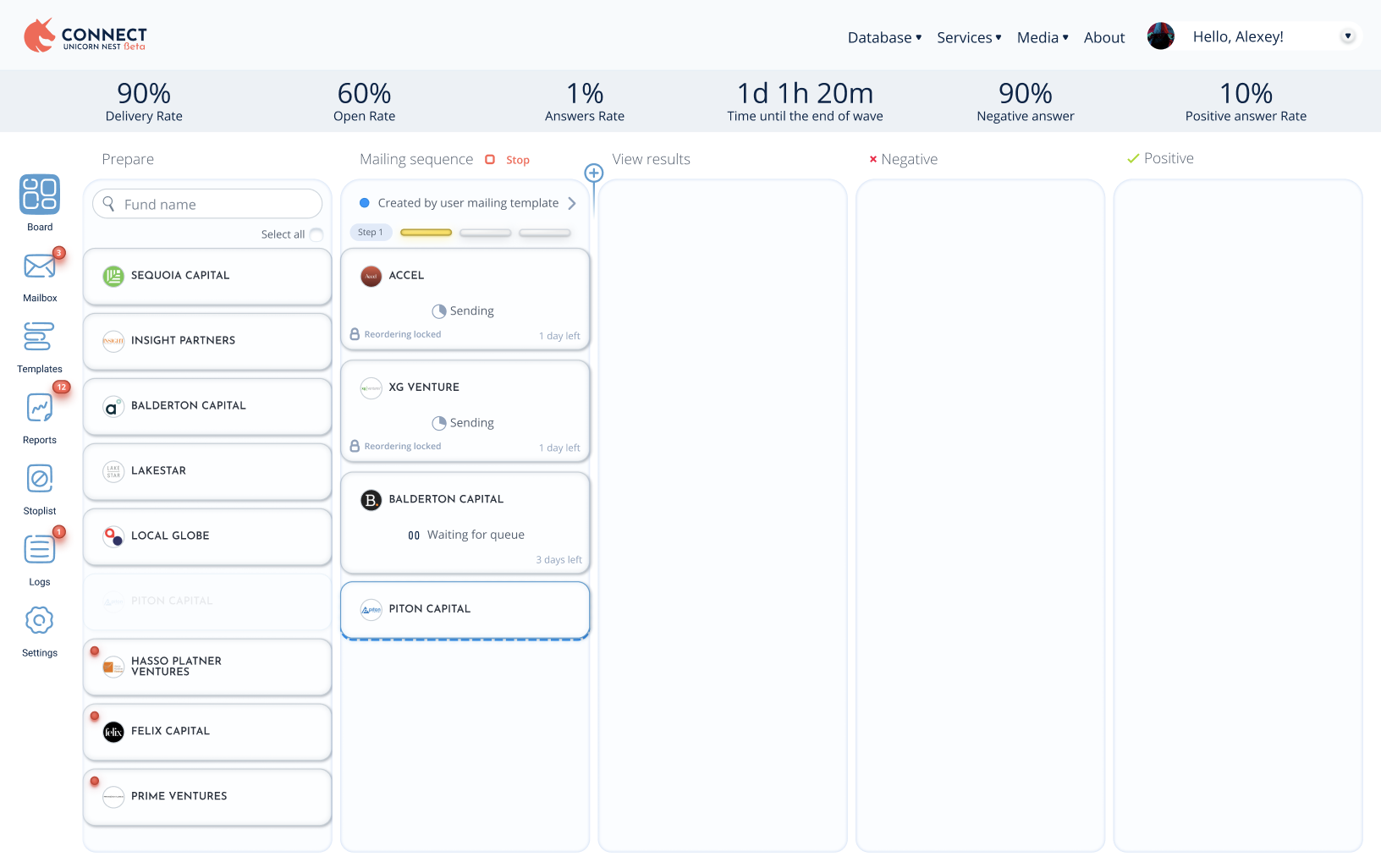Open the Reports icon in sidebar
This screenshot has width=1381, height=868.
[40, 407]
